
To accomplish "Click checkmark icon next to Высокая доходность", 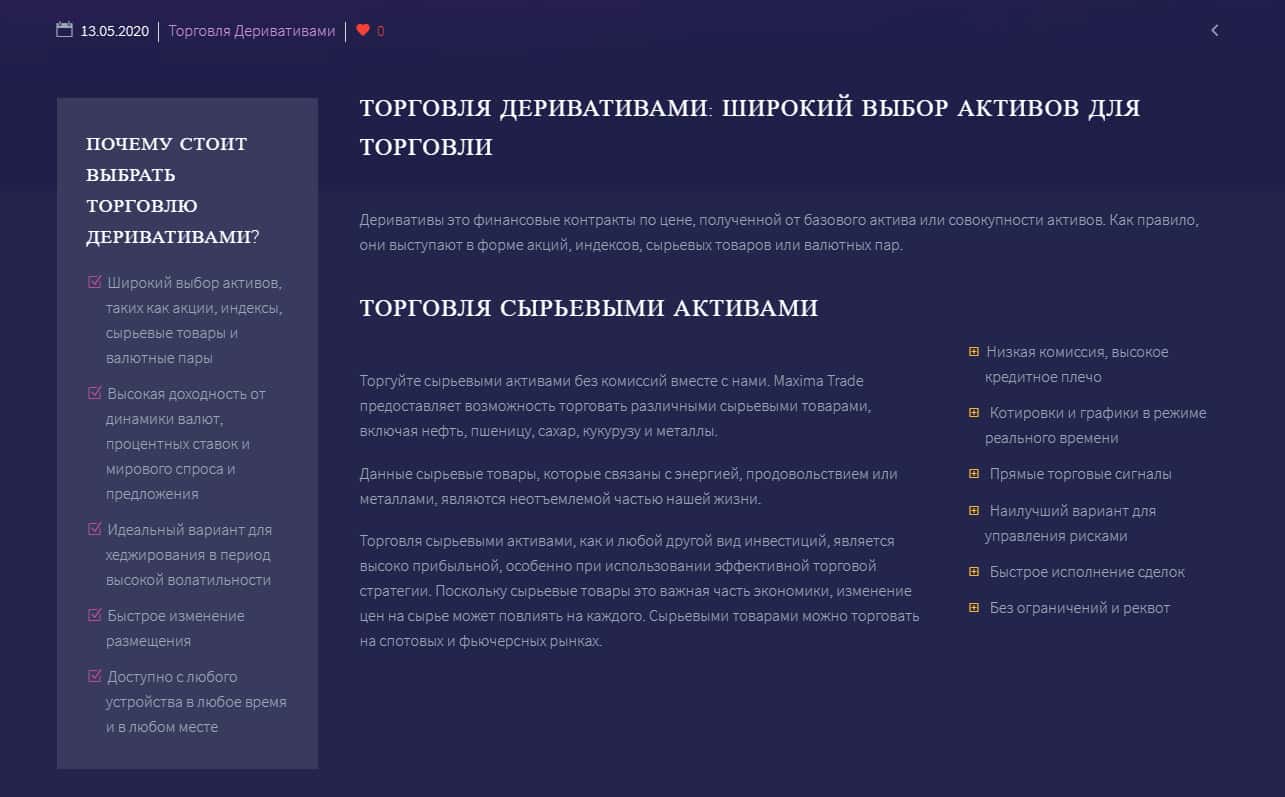I will 95,393.
